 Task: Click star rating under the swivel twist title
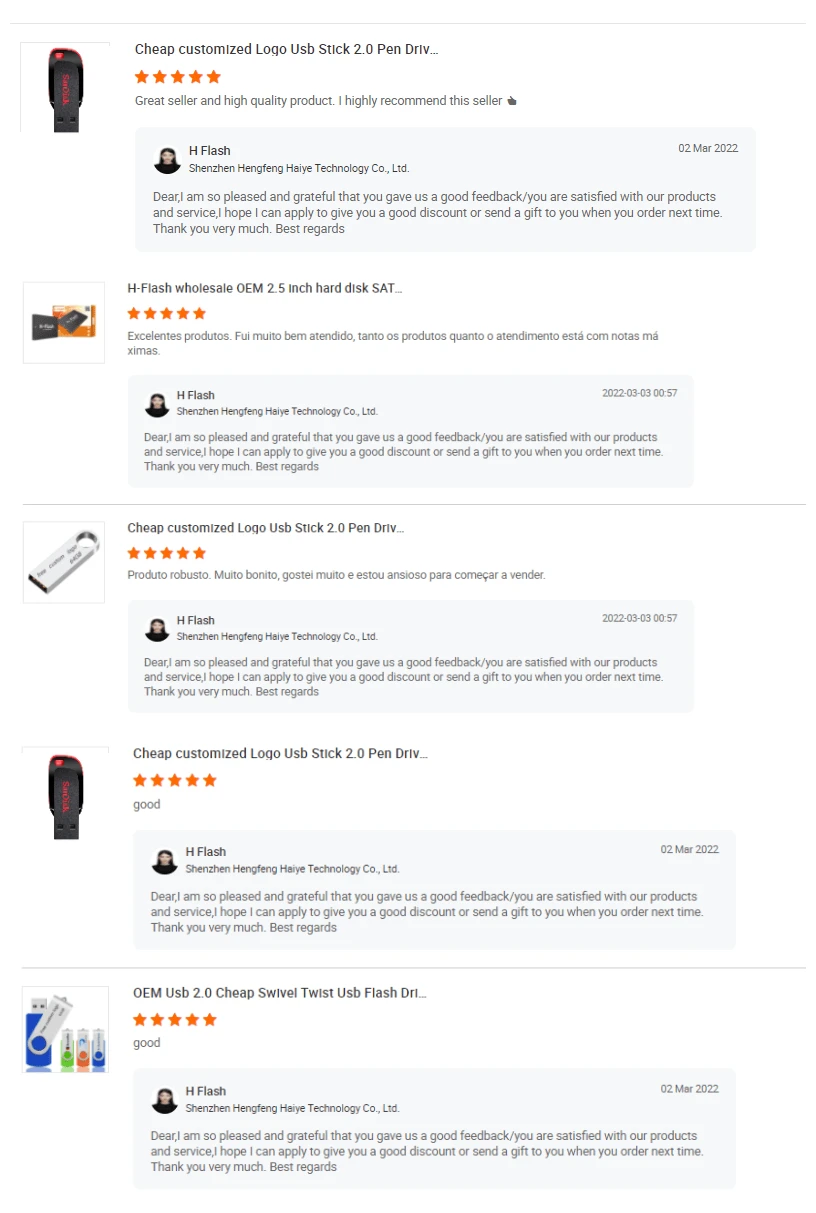click(x=174, y=1020)
